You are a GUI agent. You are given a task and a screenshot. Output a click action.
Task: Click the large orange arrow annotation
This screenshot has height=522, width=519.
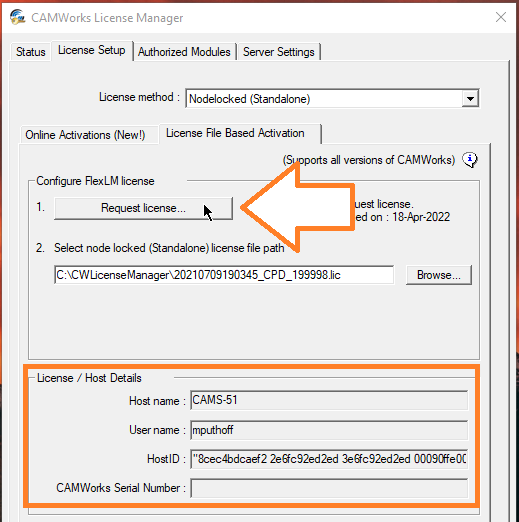[x=297, y=208]
